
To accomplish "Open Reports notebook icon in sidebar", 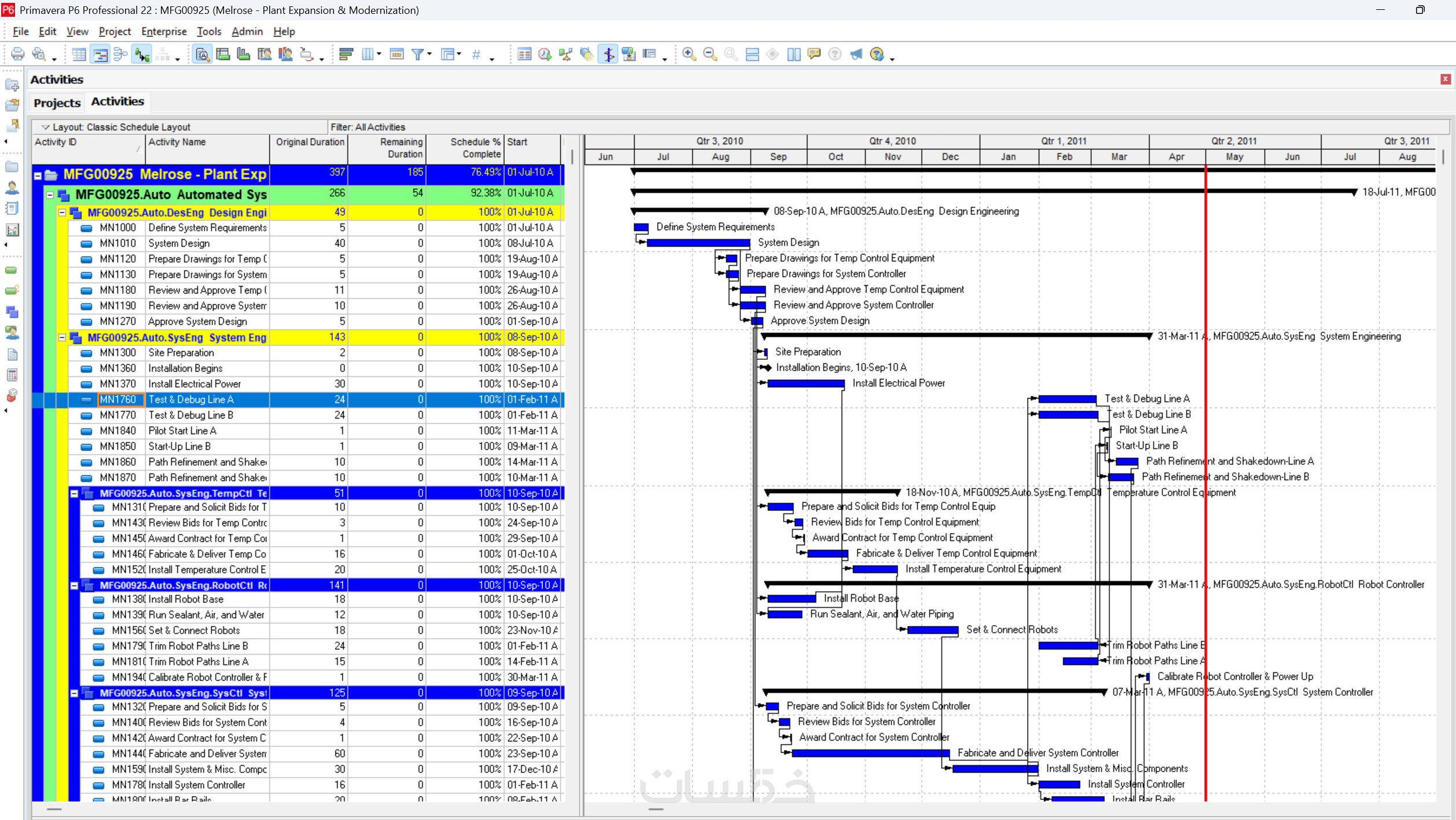I will [12, 208].
